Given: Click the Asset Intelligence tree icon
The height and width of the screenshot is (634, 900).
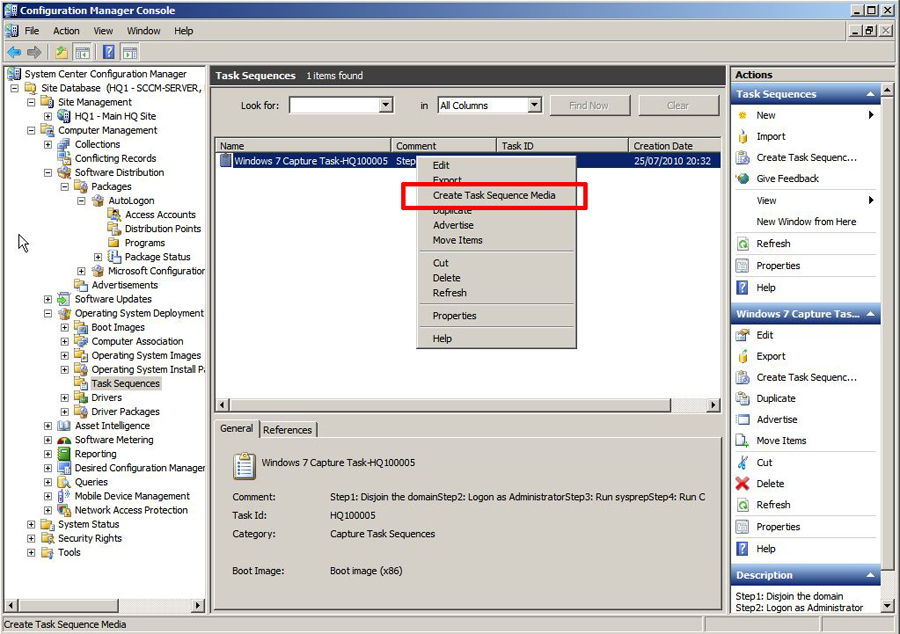Looking at the screenshot, I should (x=64, y=426).
